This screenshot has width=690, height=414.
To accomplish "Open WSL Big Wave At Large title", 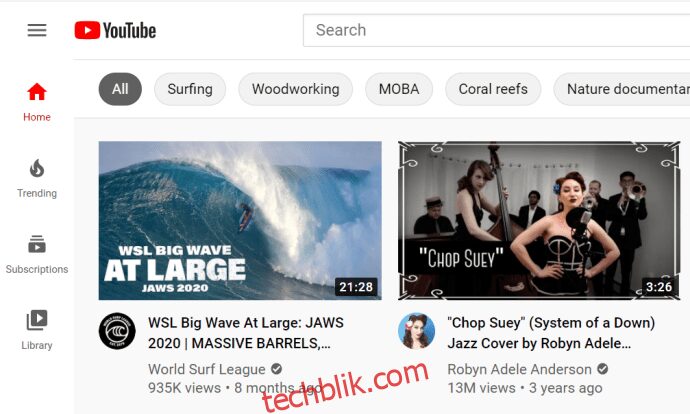I will [x=246, y=333].
